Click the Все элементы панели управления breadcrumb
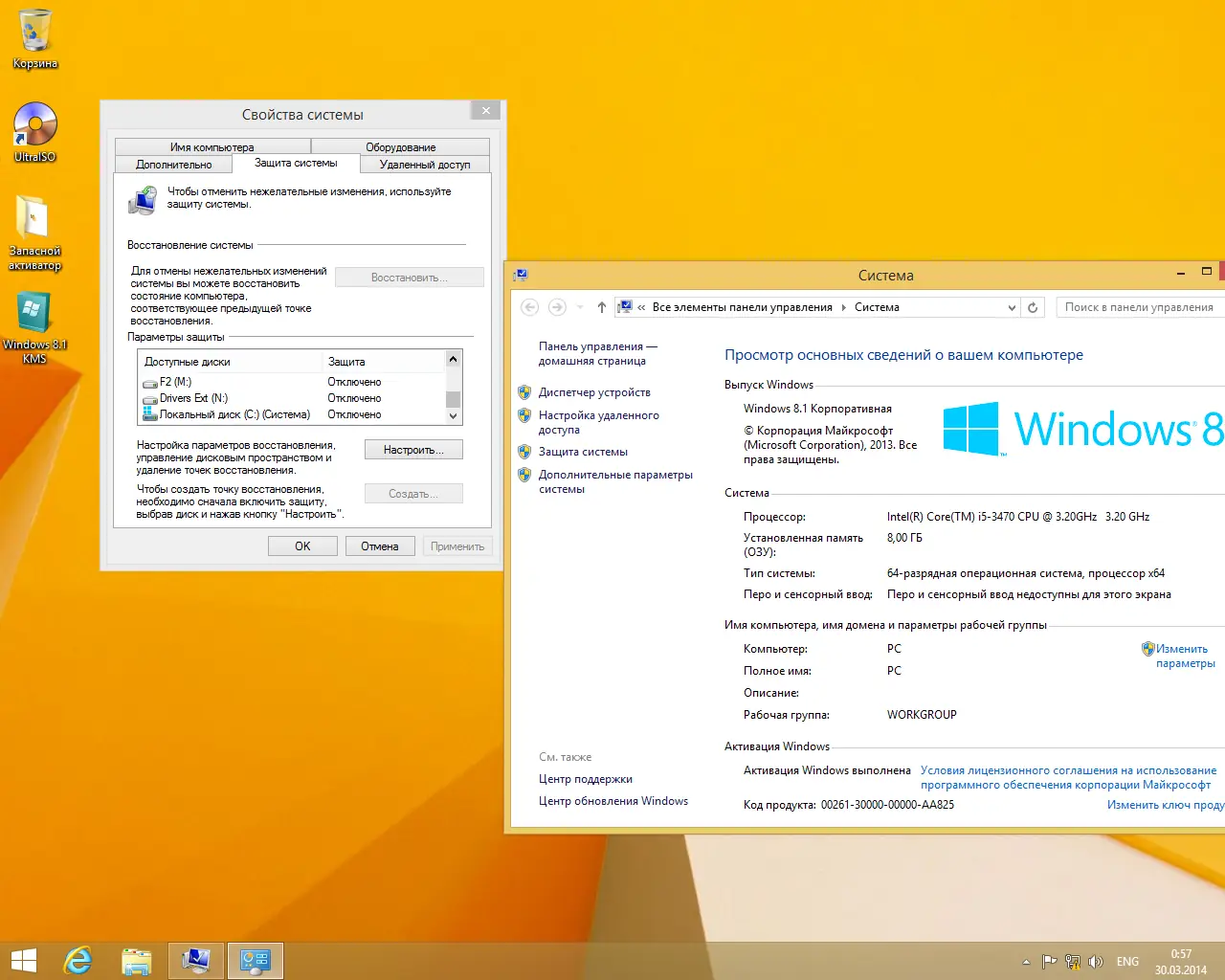Screen dimensions: 1225x980 tap(743, 307)
